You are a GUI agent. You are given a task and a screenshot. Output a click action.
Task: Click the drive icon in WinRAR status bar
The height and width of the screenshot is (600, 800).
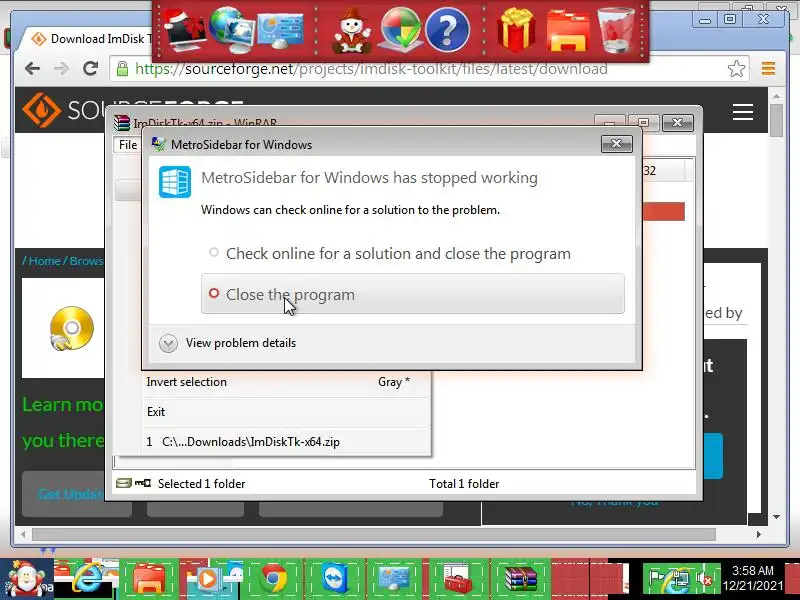(123, 483)
